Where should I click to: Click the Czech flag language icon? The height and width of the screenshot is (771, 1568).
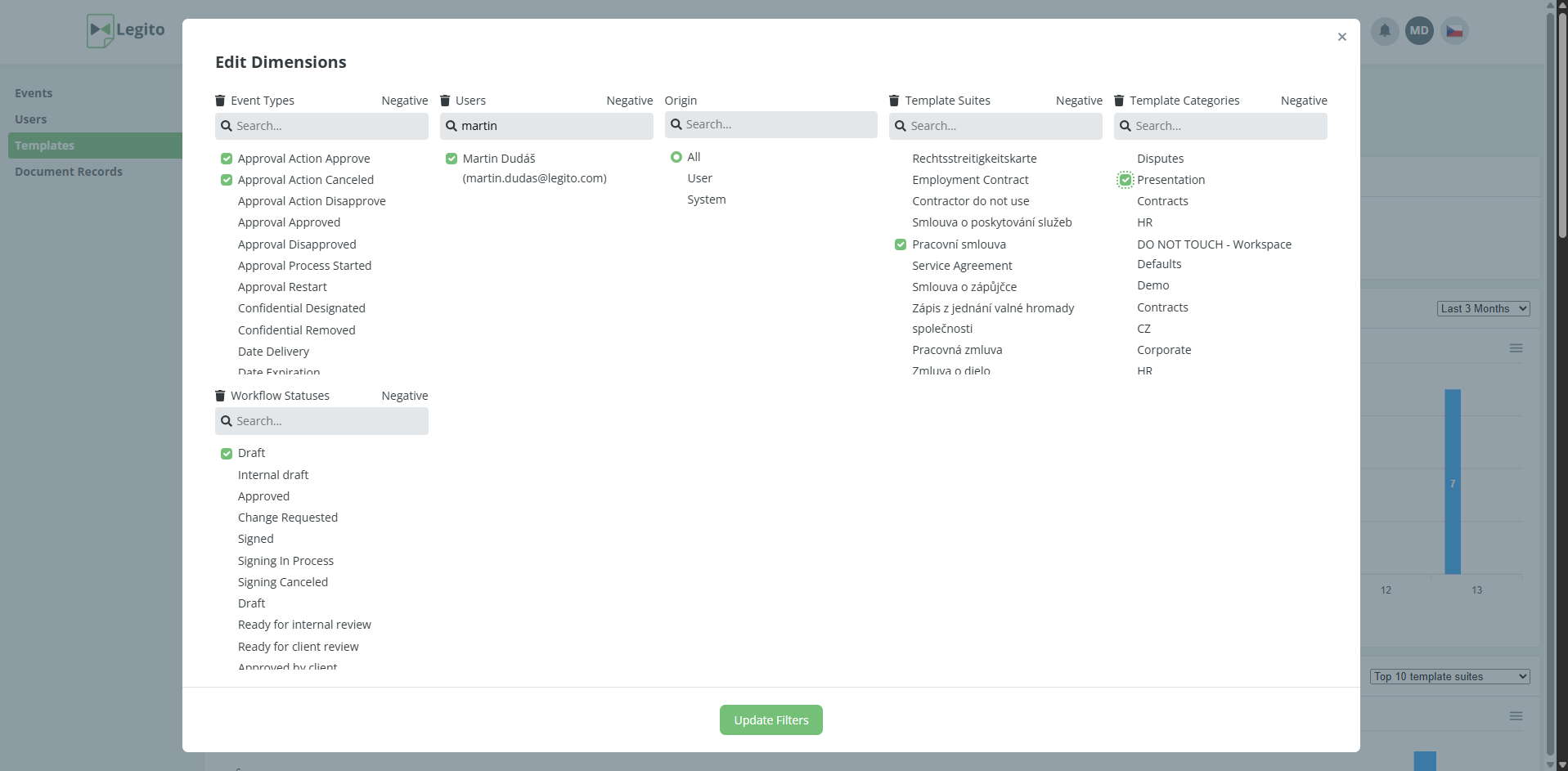tap(1454, 31)
